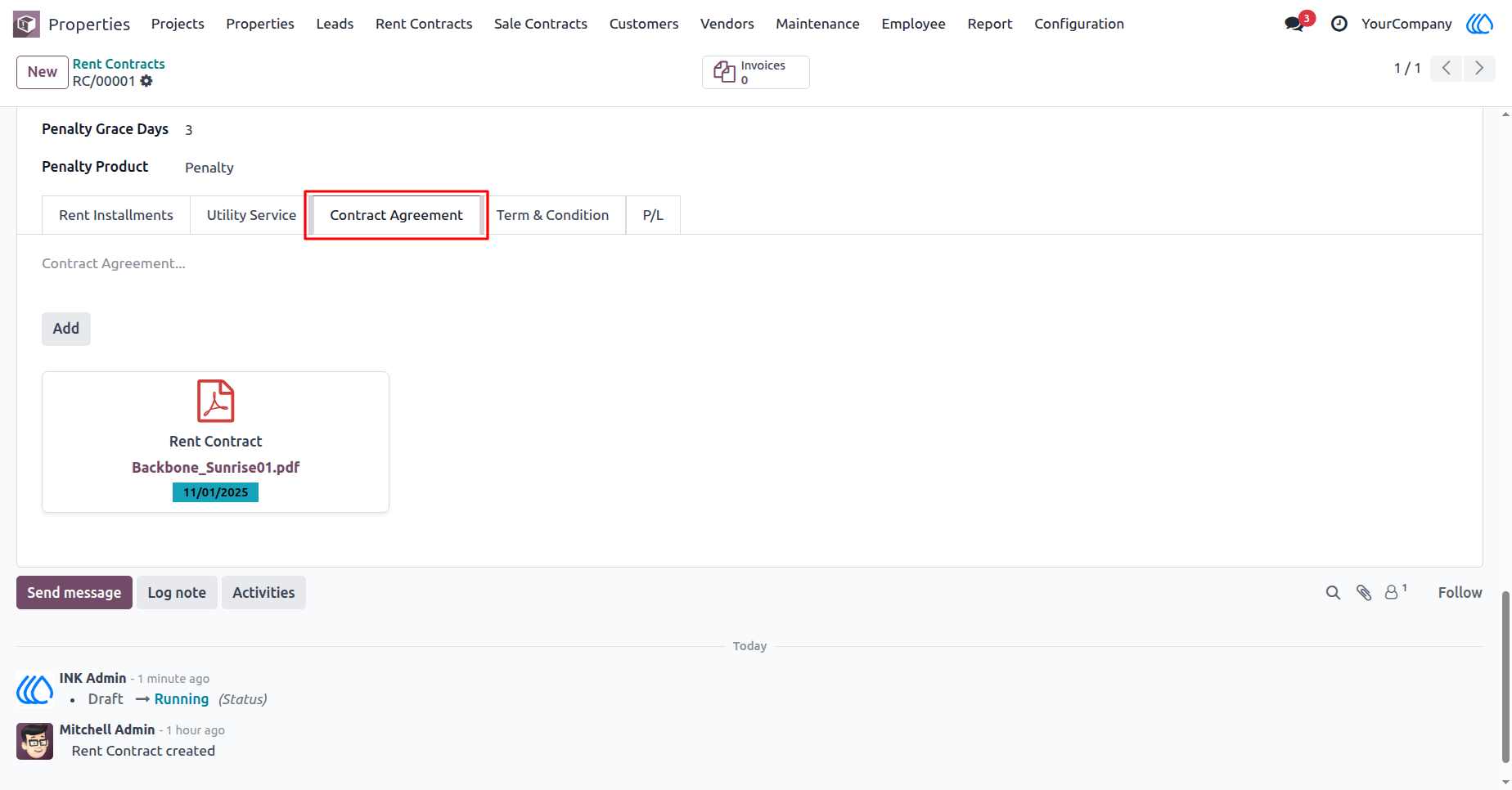This screenshot has height=790, width=1512.
Task: Open the Backbone_Sunrise01.pdf file link
Action: pyautogui.click(x=216, y=468)
